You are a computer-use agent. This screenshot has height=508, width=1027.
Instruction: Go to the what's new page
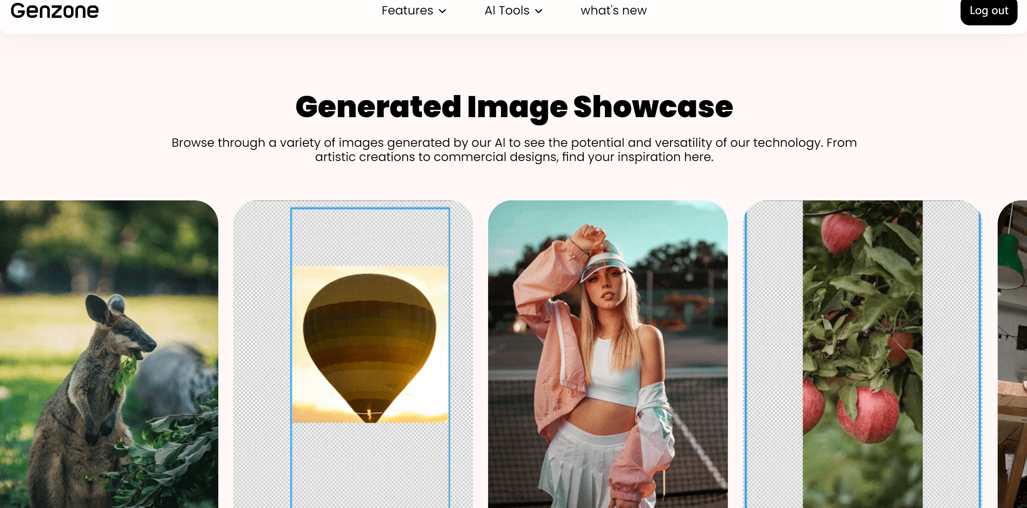click(x=614, y=10)
